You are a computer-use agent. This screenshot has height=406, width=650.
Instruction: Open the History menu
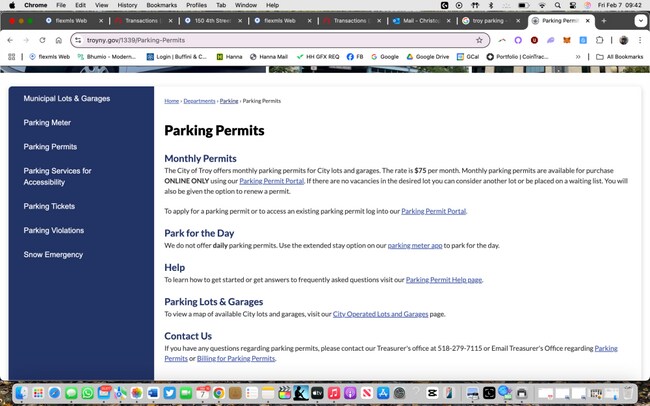click(126, 5)
